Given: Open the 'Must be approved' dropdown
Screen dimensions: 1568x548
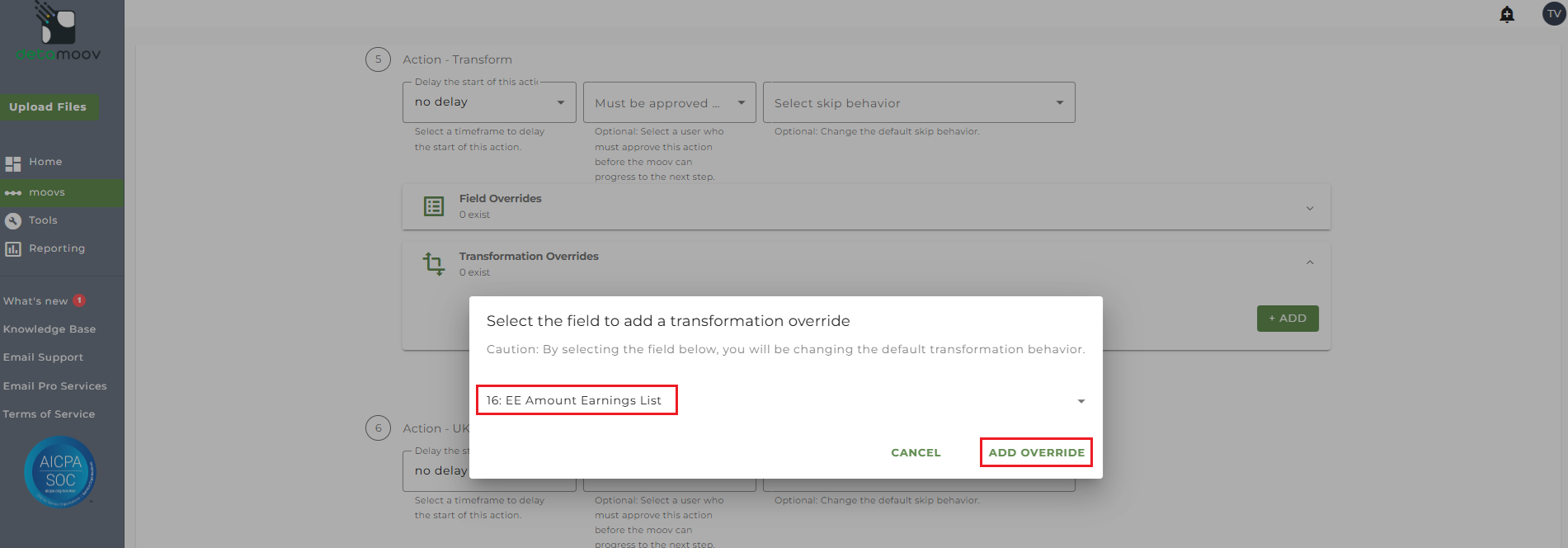Looking at the screenshot, I should tap(669, 103).
